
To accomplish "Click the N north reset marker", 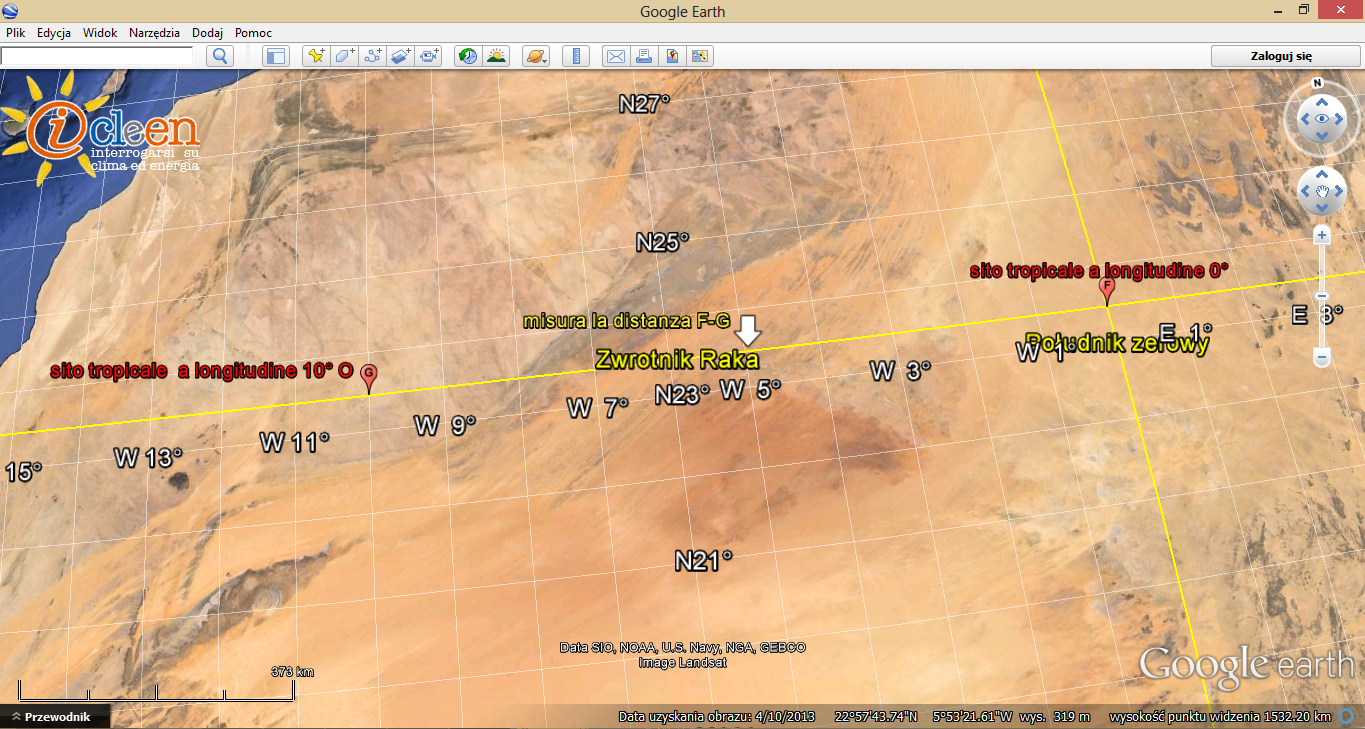I will tap(1318, 83).
